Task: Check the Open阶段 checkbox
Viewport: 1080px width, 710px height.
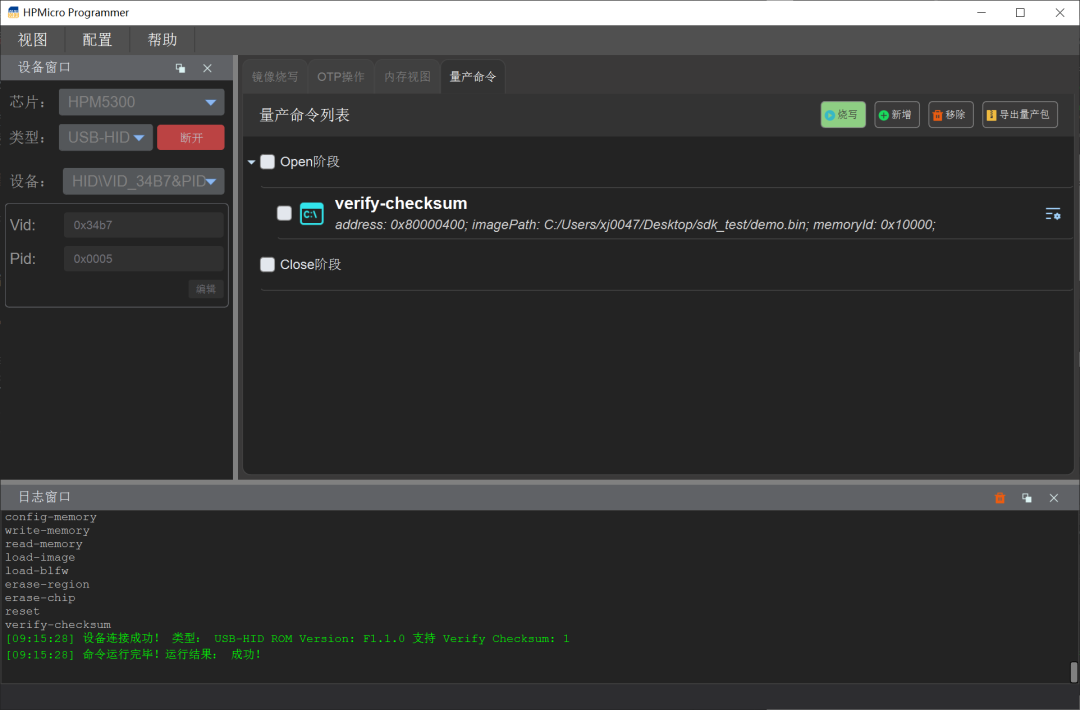Action: click(267, 162)
